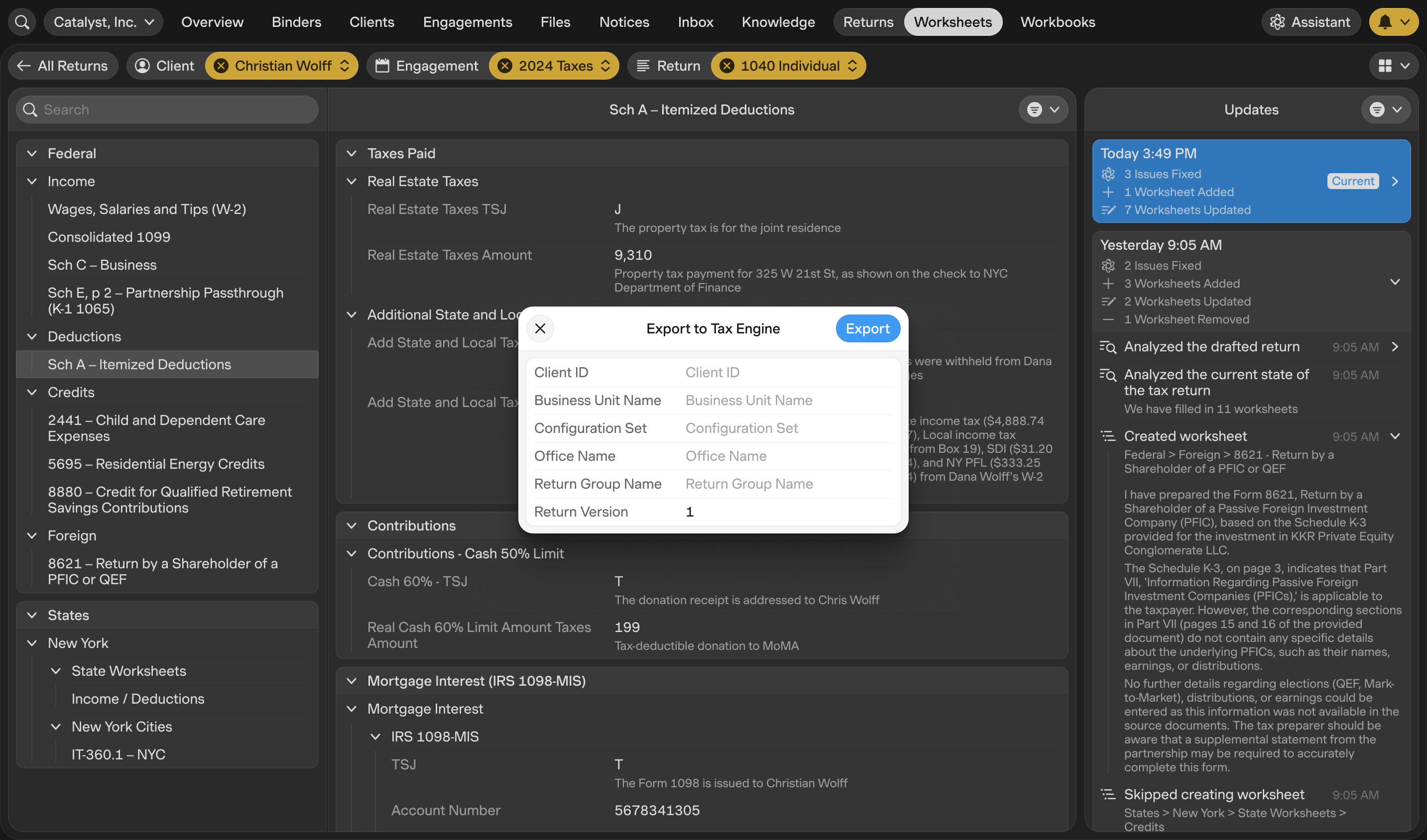Open the Assistant panel
1427x840 pixels.
point(1310,22)
